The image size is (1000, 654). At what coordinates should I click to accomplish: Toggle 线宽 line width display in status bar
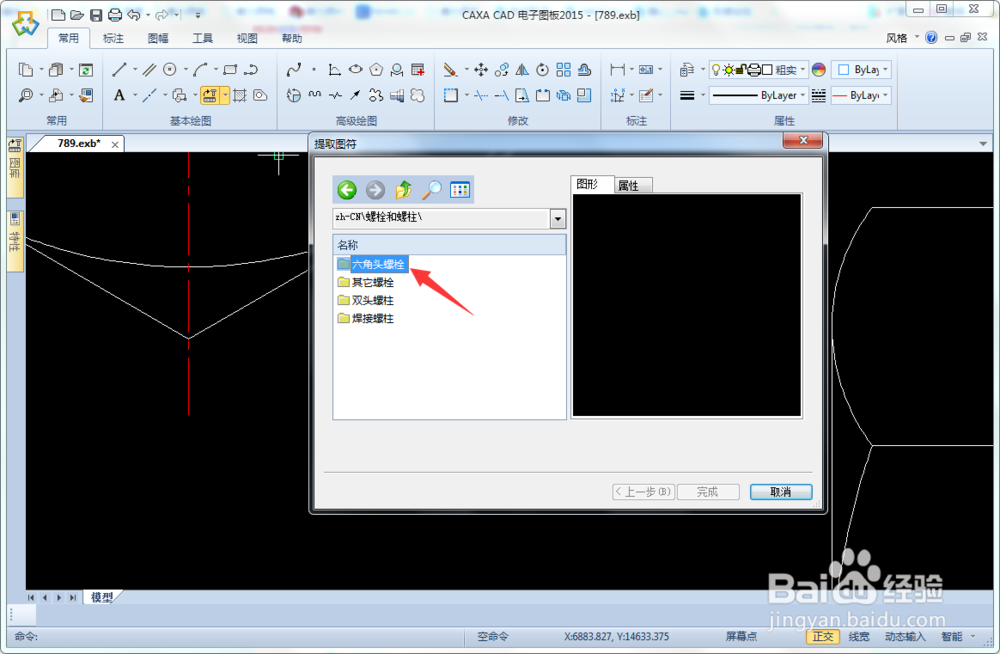(x=859, y=636)
